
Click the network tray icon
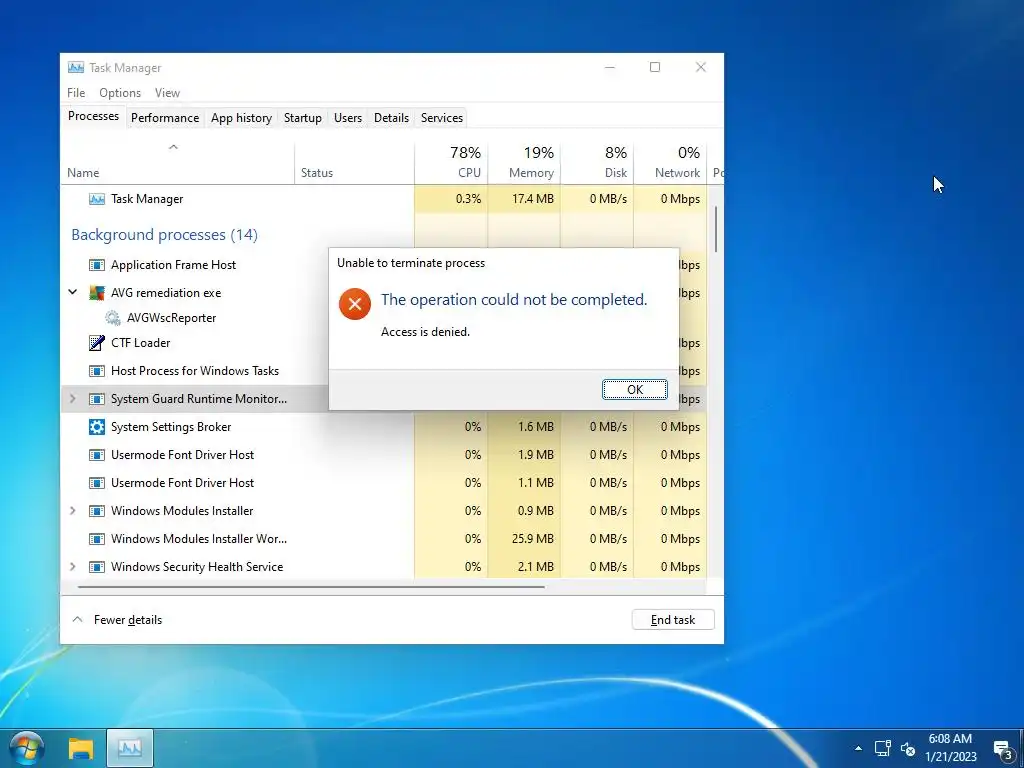click(x=883, y=748)
